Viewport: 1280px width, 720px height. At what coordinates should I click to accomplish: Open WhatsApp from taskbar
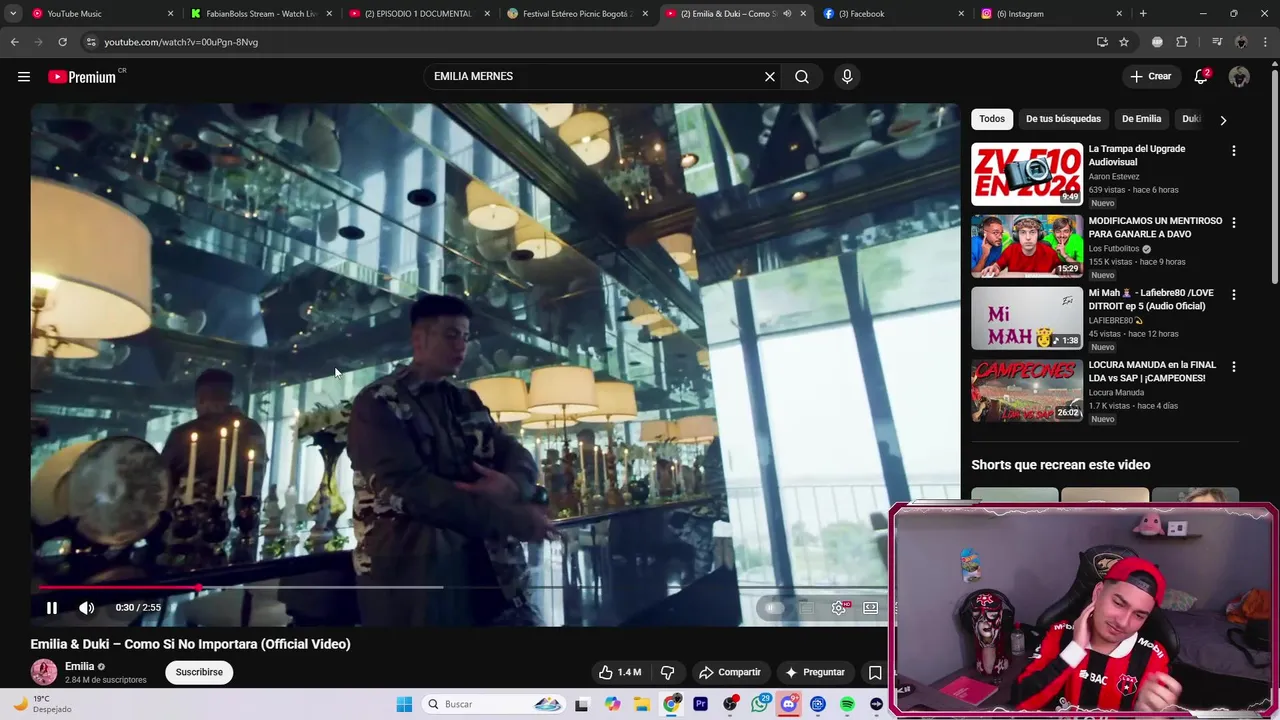click(759, 704)
